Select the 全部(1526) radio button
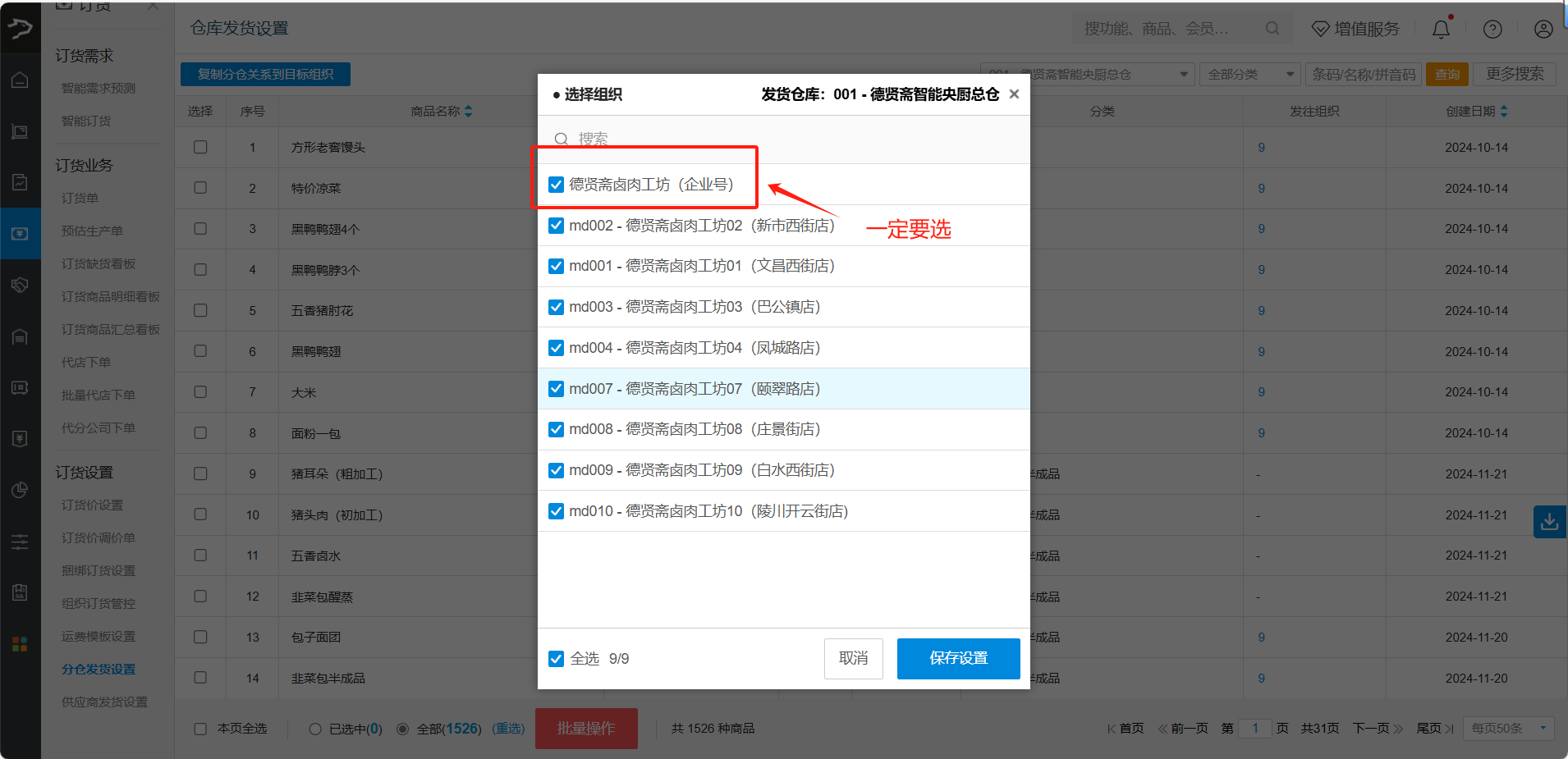The height and width of the screenshot is (759, 1568). pos(402,729)
